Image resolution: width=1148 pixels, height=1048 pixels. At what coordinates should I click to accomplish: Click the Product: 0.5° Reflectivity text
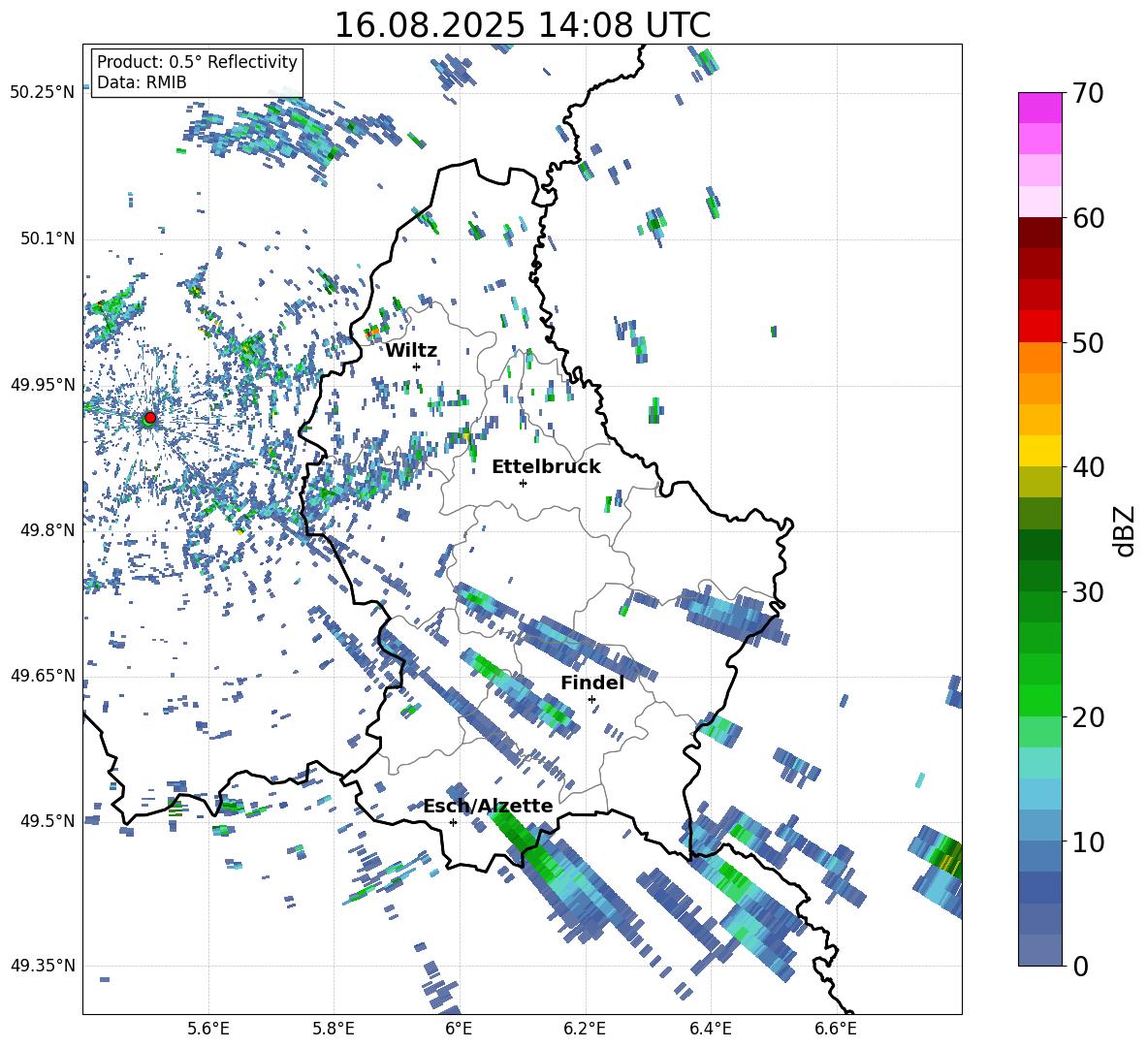(x=197, y=62)
